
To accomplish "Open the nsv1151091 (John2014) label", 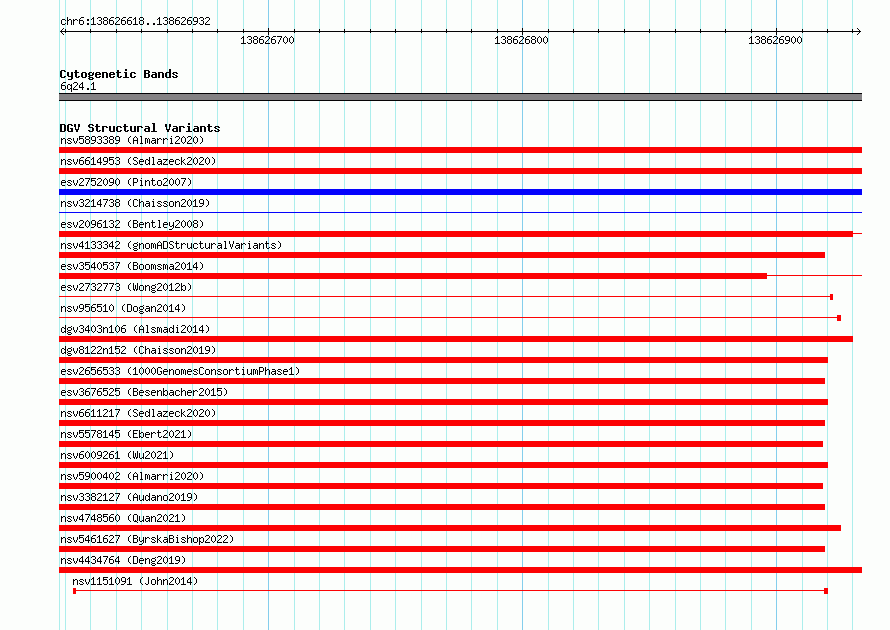I will tap(135, 581).
